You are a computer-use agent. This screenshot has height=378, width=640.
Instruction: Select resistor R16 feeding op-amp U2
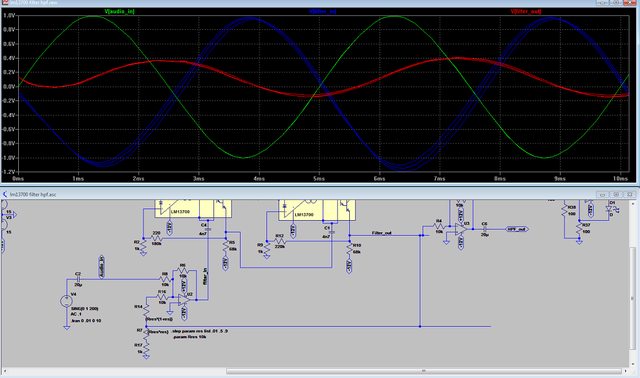point(162,297)
